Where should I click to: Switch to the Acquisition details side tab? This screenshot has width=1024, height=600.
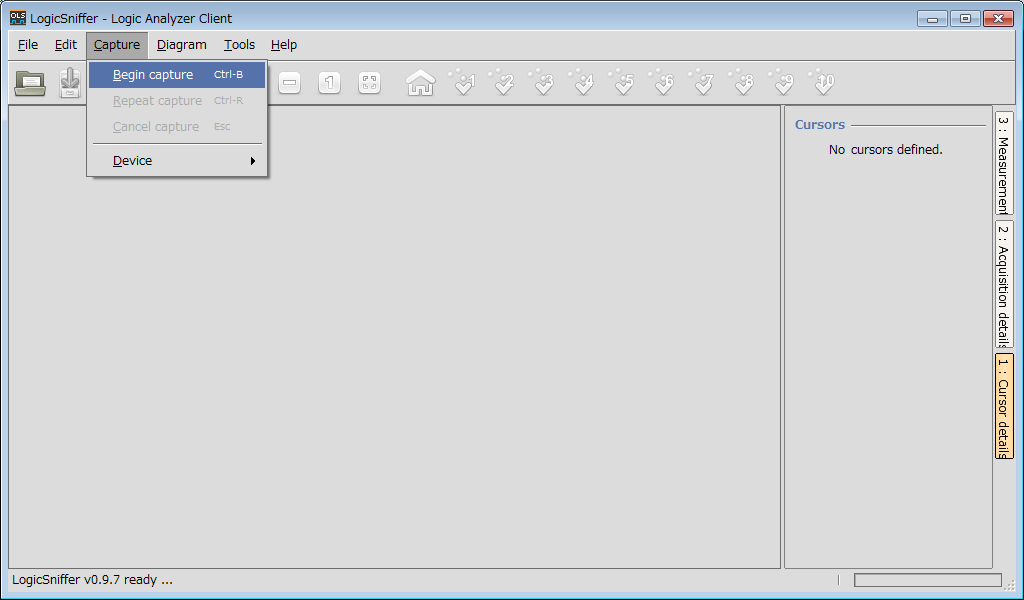coord(1004,284)
